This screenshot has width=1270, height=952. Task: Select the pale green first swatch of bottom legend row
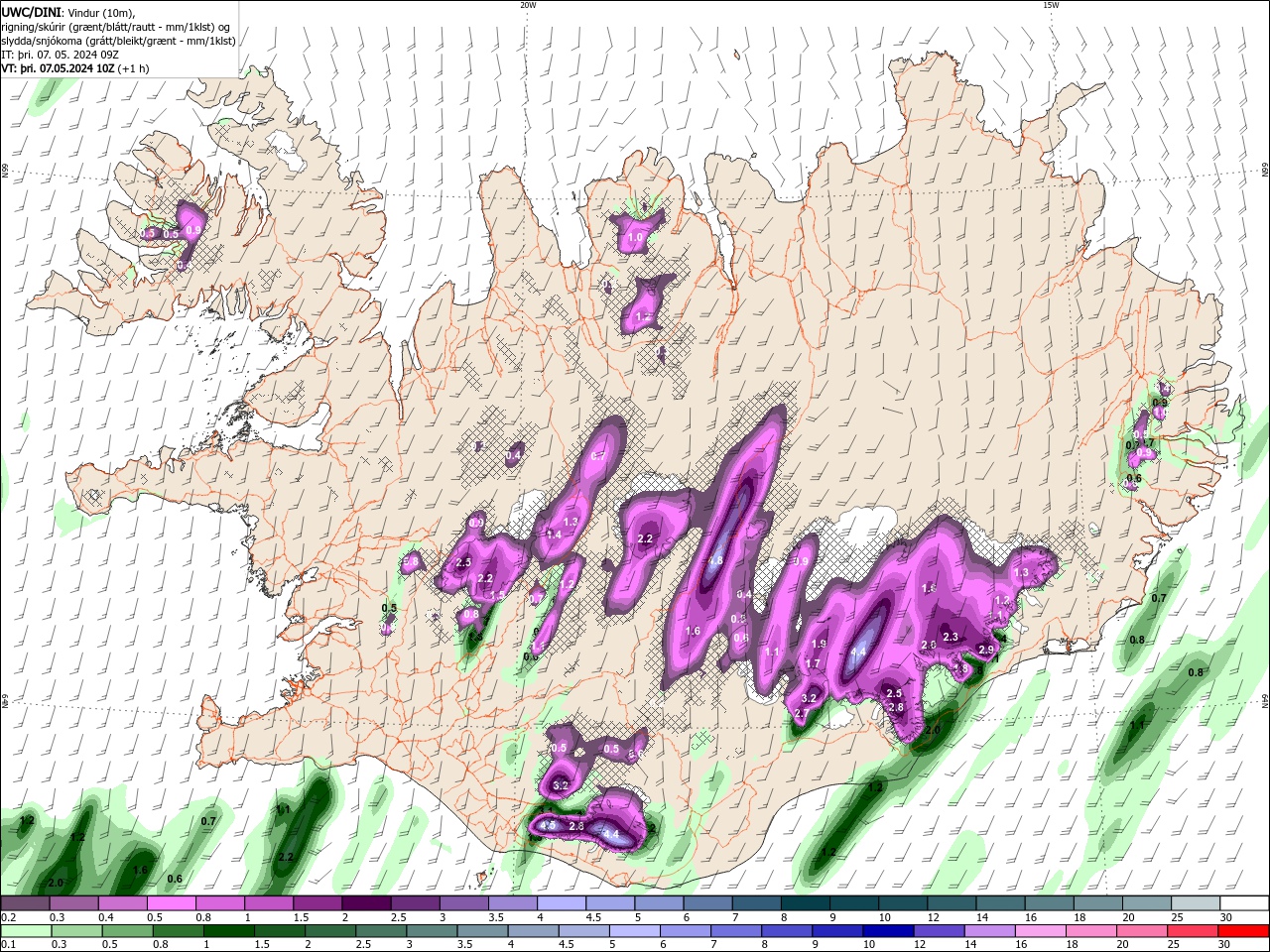pyautogui.click(x=26, y=930)
